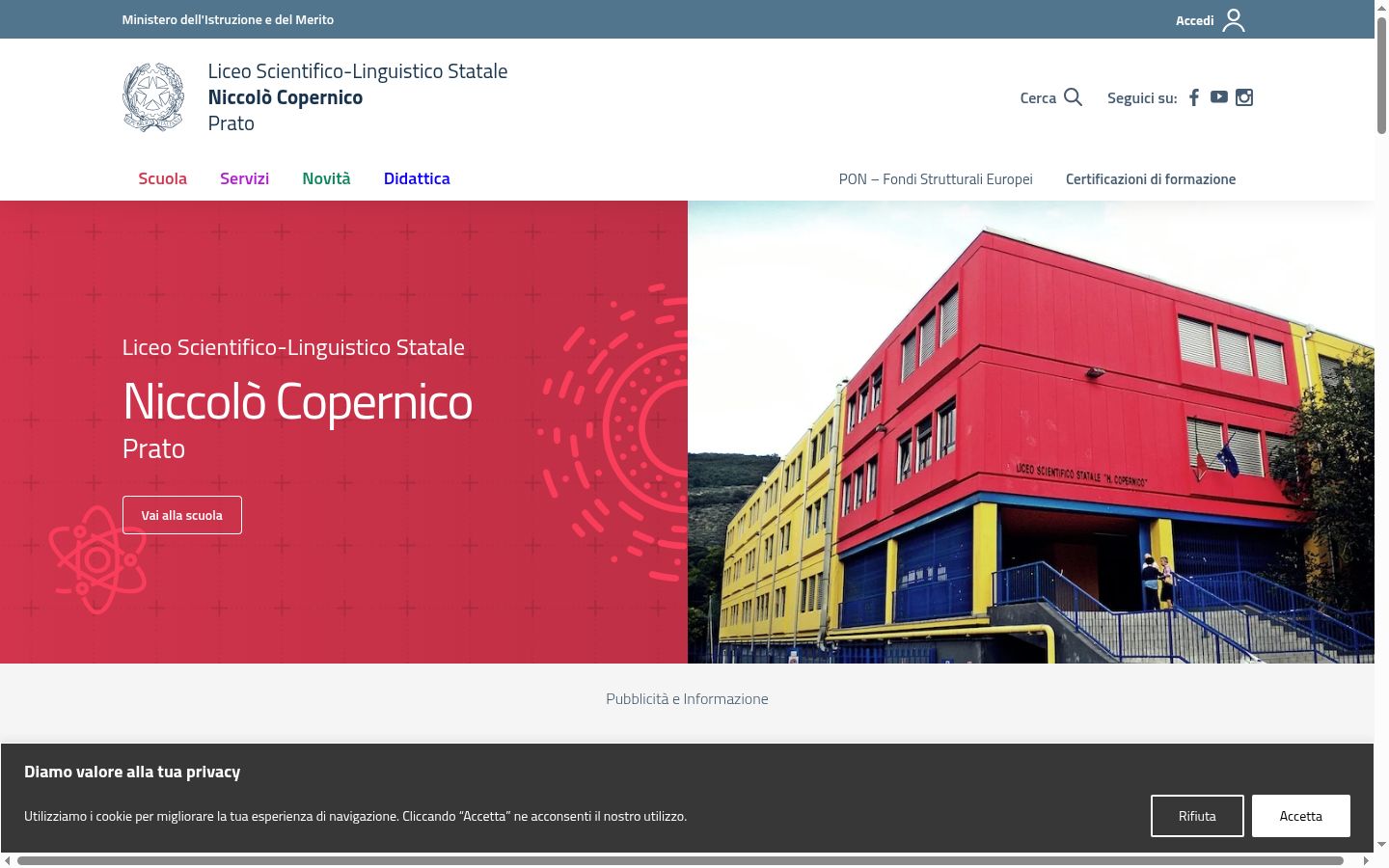Screen dimensions: 1389x868
Task: Click the search magnifier icon
Action: click(1073, 97)
